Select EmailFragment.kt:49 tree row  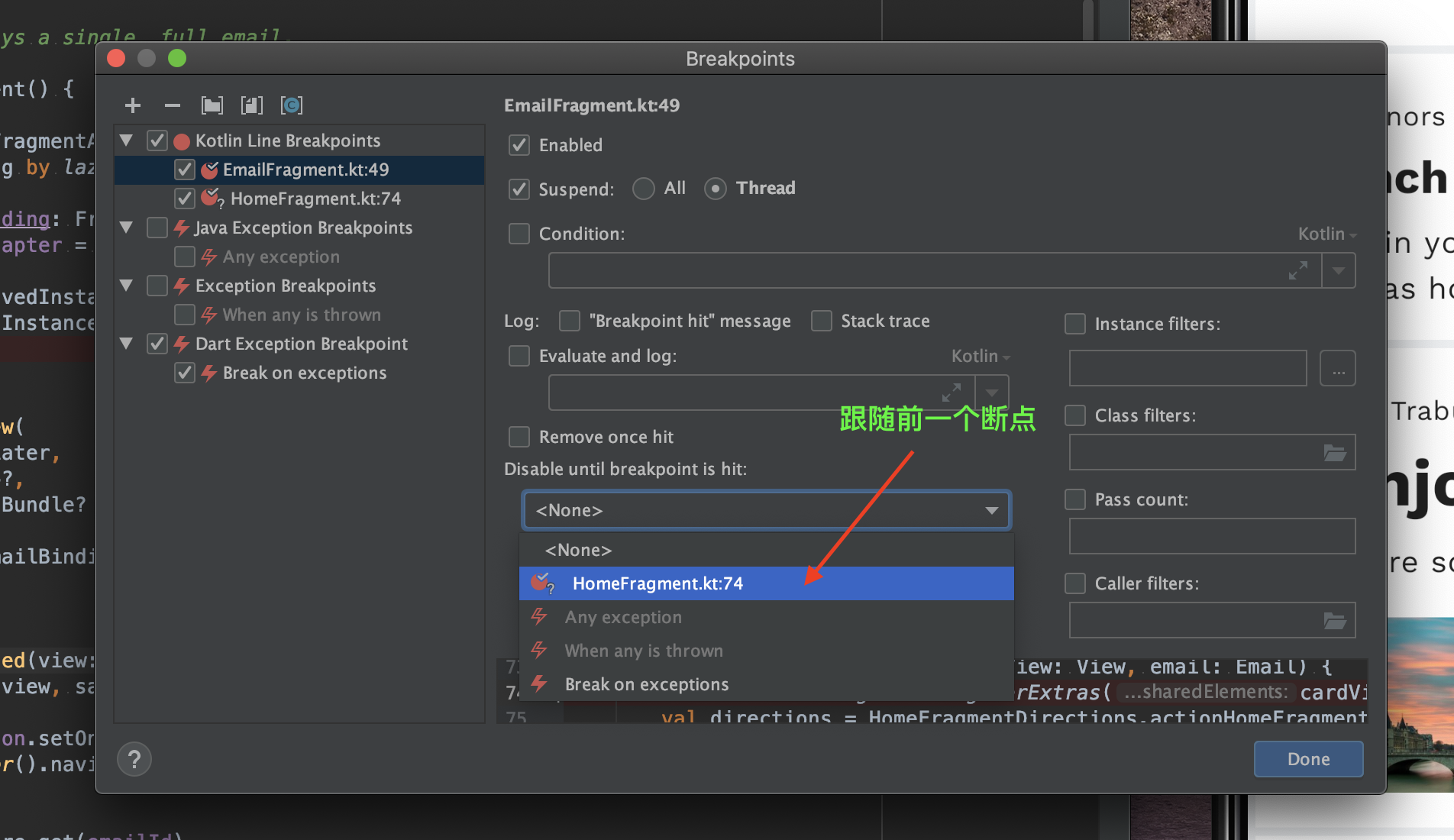pos(299,170)
